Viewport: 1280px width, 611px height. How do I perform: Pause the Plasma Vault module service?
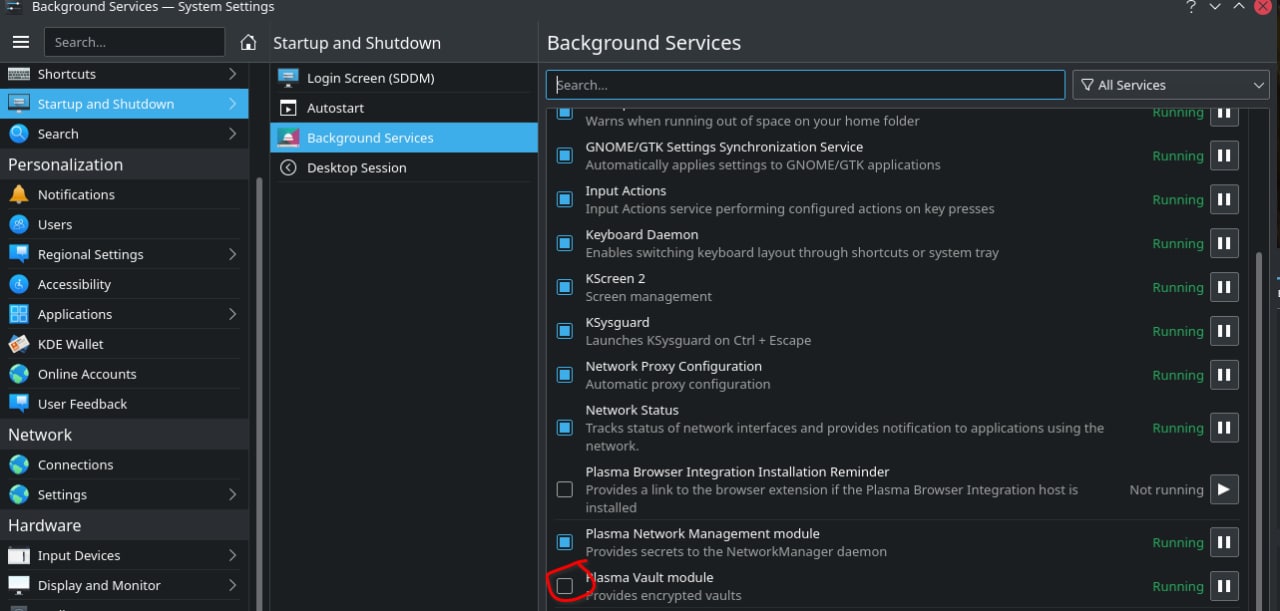(x=1224, y=587)
